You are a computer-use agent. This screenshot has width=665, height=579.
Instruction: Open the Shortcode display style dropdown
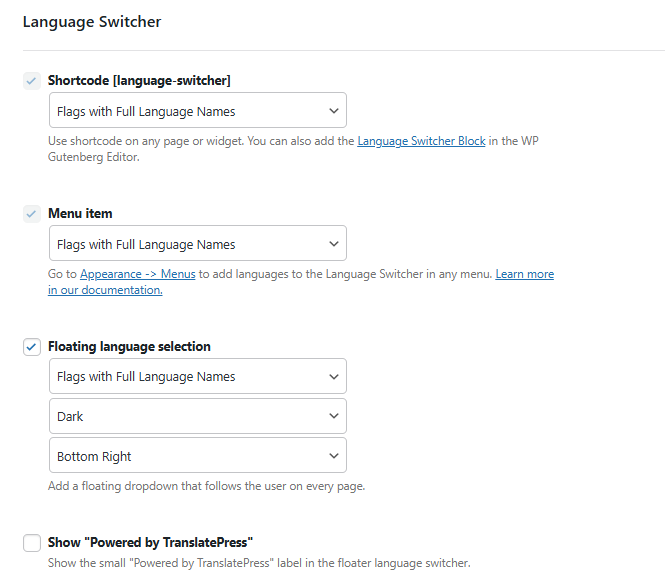click(x=197, y=111)
